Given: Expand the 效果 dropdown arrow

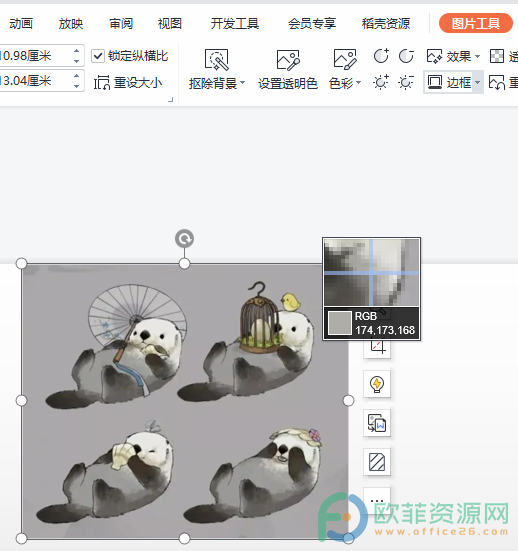Looking at the screenshot, I should [x=477, y=56].
